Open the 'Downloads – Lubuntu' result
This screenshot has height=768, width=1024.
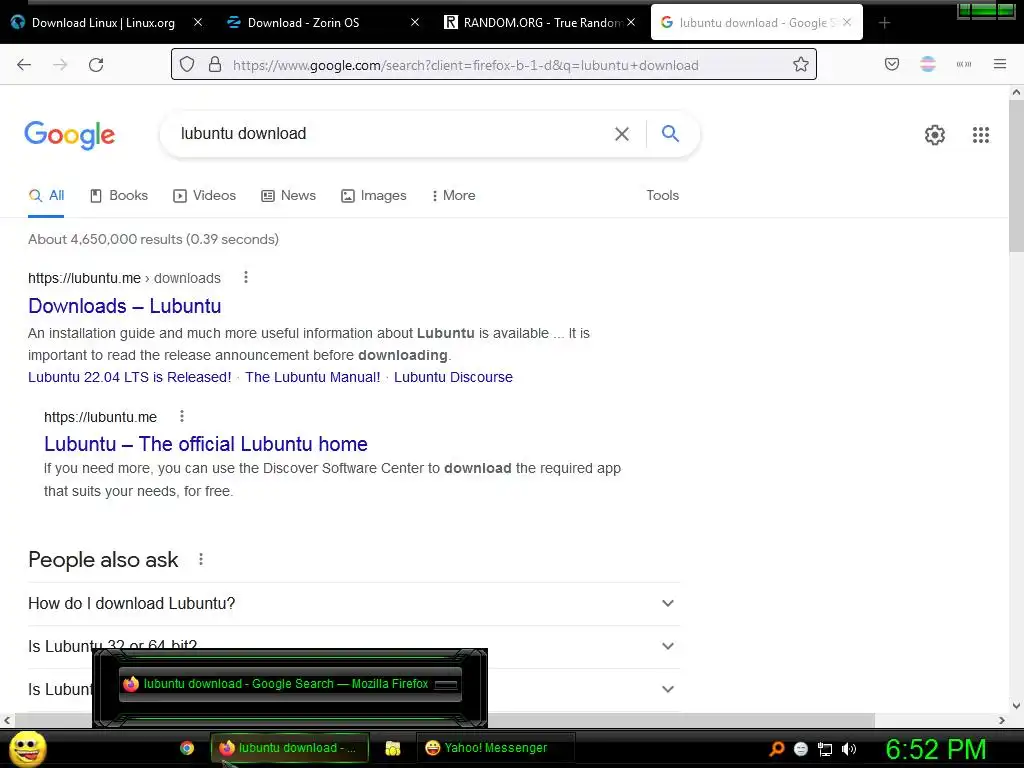(x=125, y=306)
